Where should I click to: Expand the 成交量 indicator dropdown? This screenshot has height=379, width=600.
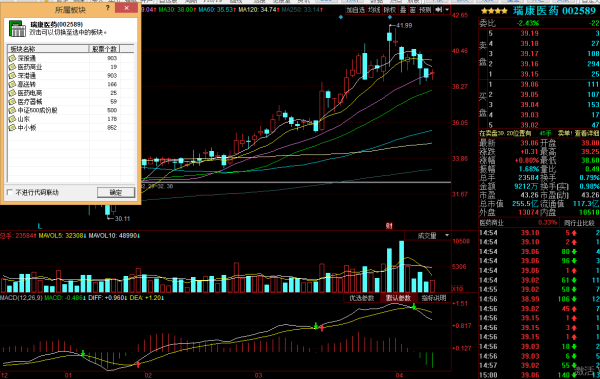(447, 235)
